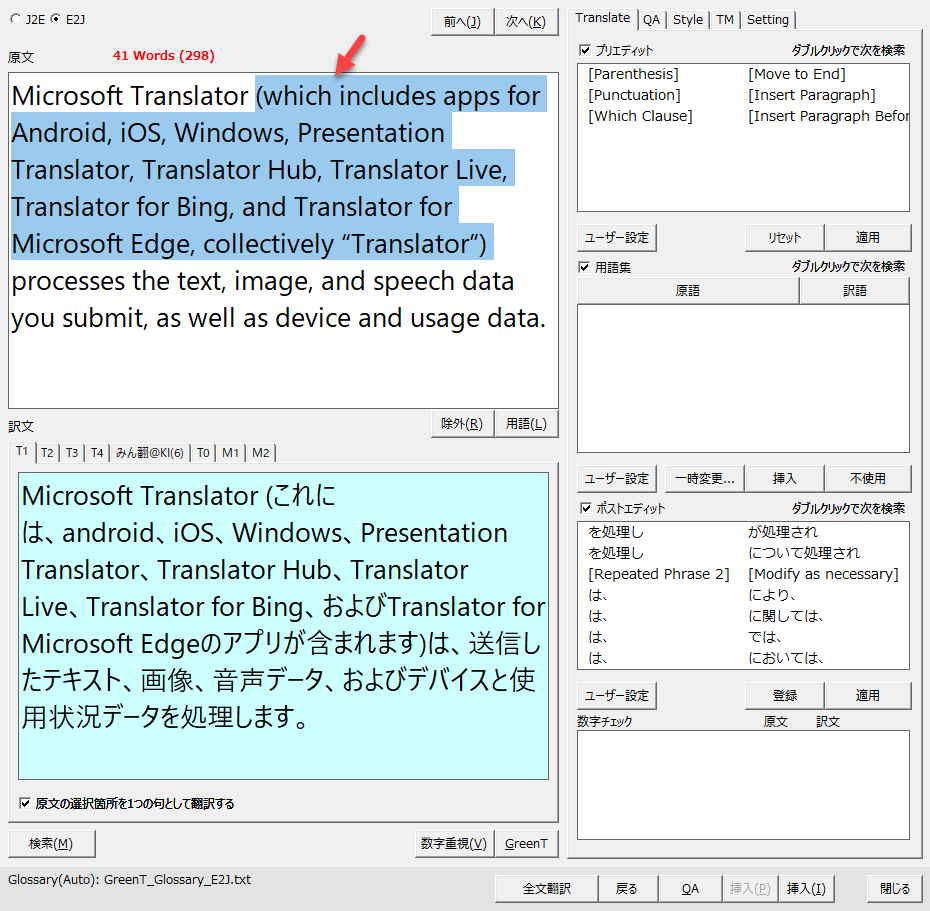
Task: Toggle the プリエディット checkbox
Action: [586, 50]
